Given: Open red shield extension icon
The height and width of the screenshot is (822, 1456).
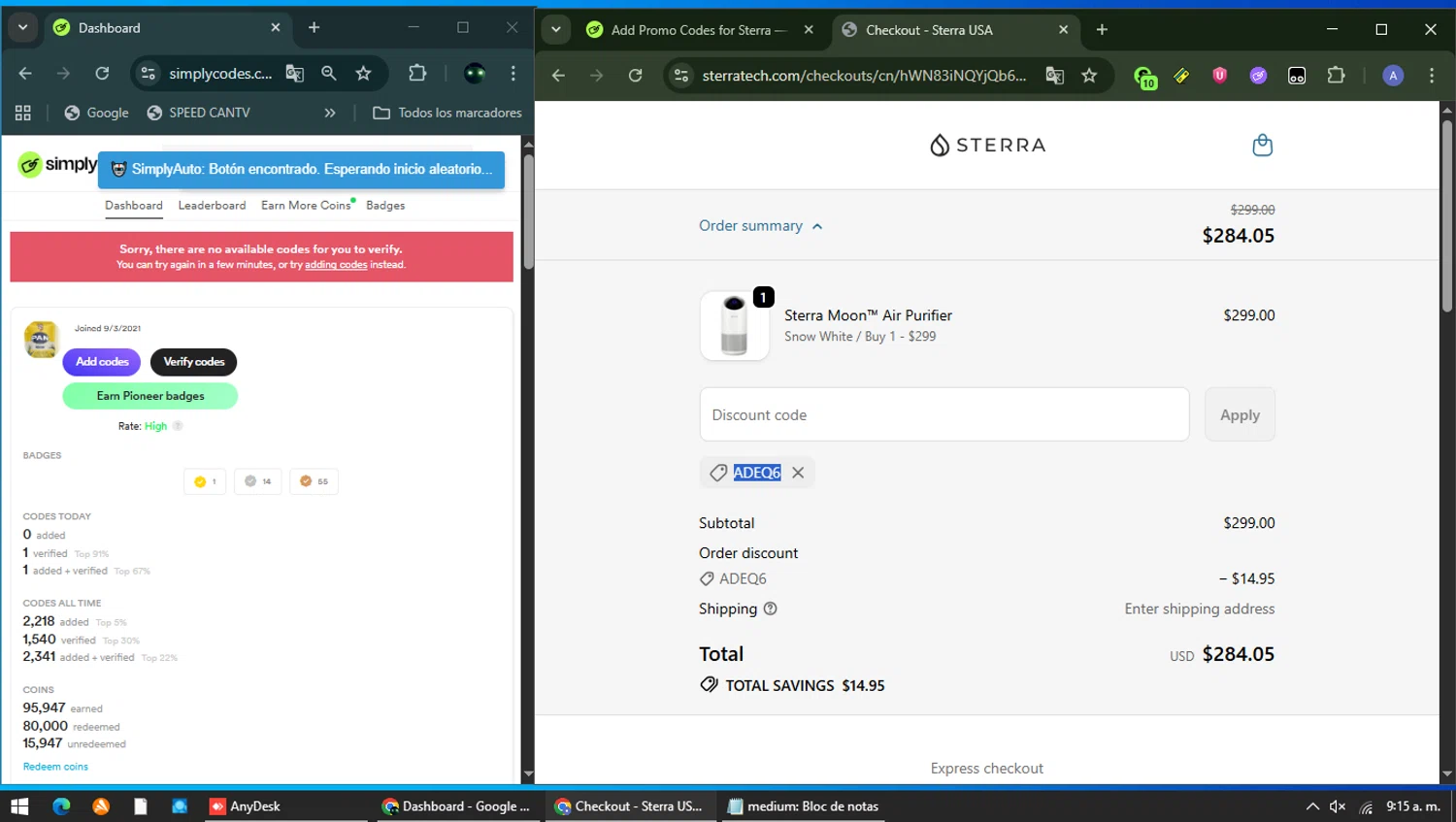Looking at the screenshot, I should pos(1220,75).
